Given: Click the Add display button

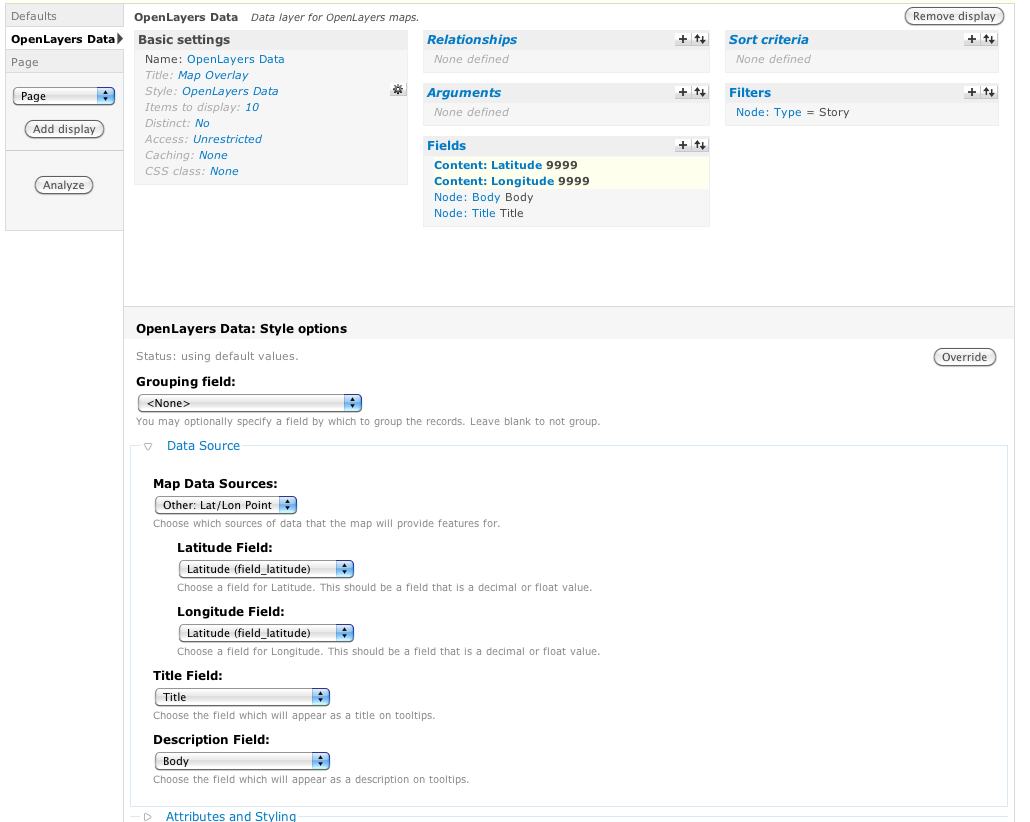Looking at the screenshot, I should click(64, 129).
